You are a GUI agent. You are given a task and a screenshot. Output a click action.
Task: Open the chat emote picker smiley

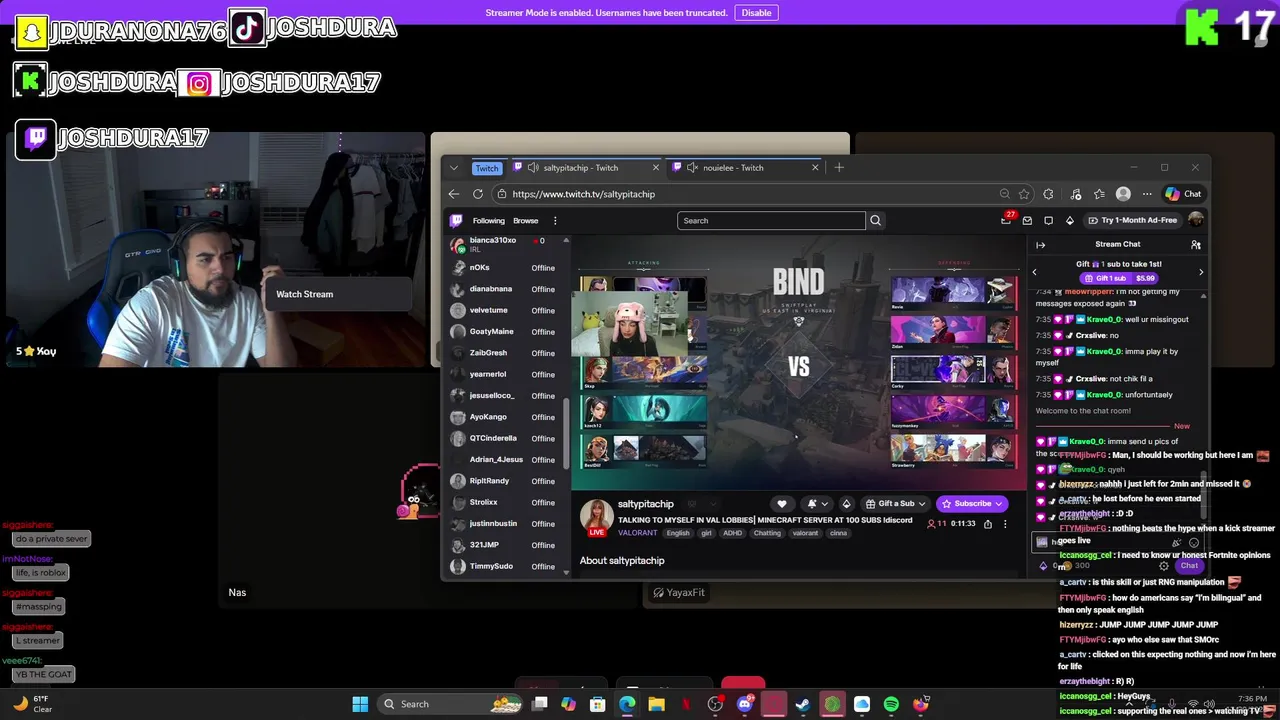coord(1194,543)
